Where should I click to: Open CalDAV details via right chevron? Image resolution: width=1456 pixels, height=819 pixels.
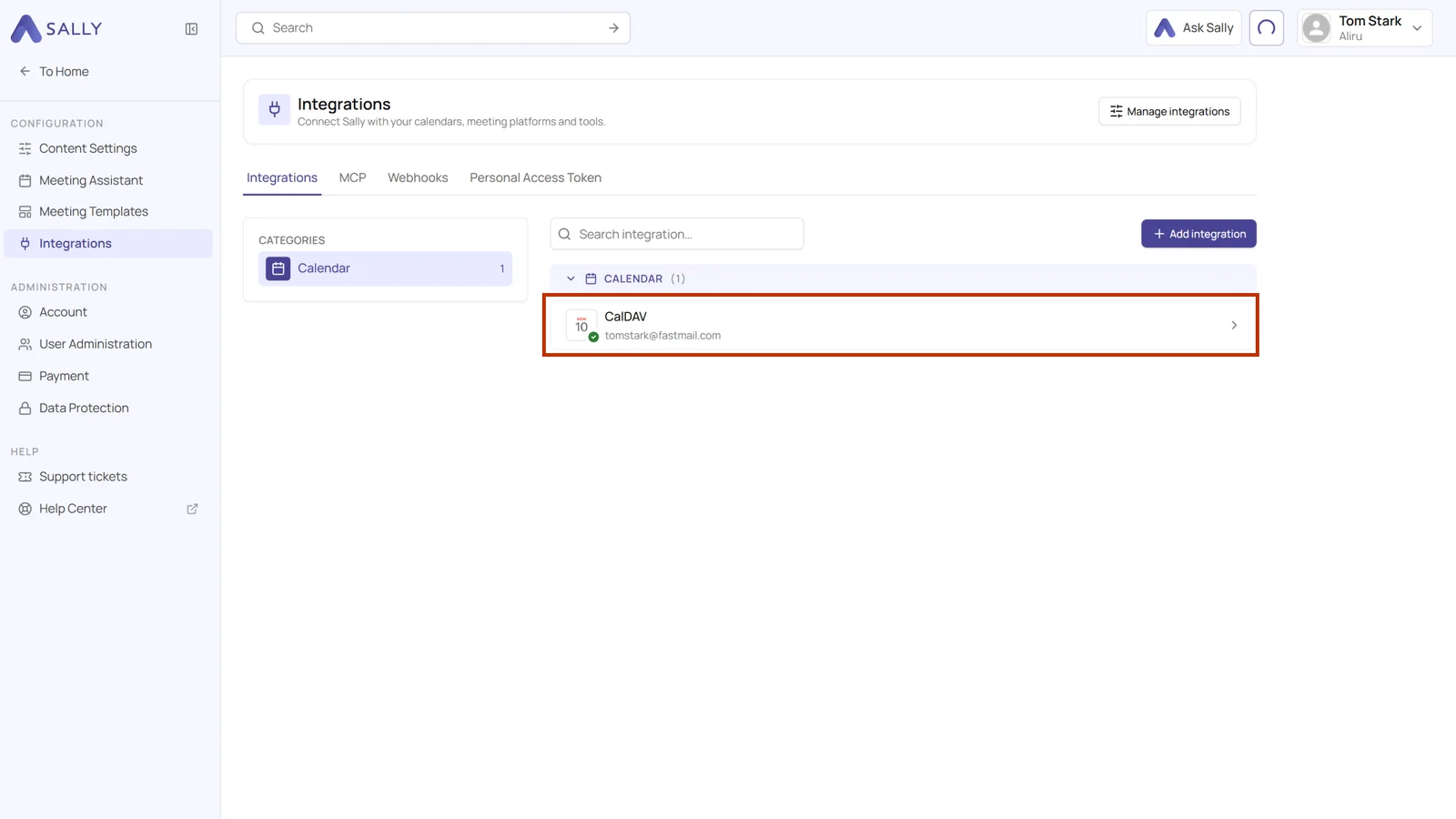(x=1234, y=325)
